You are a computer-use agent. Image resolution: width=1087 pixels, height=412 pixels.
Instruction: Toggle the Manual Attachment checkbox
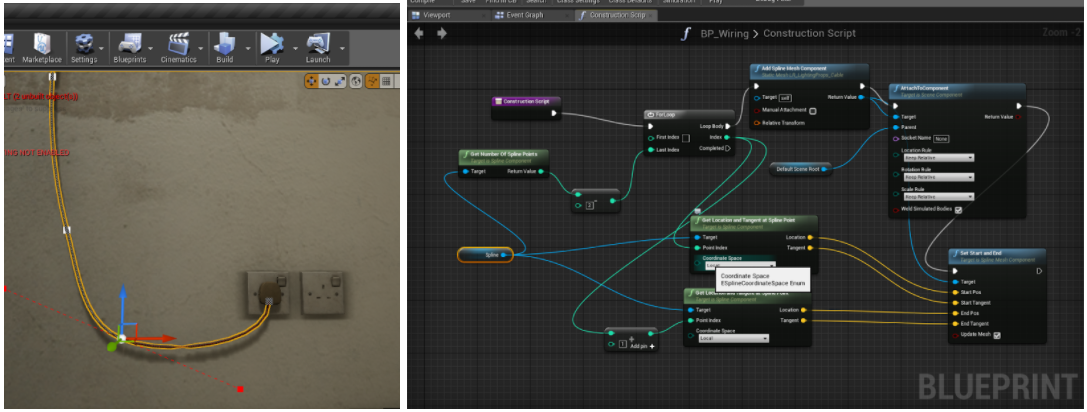click(x=812, y=110)
